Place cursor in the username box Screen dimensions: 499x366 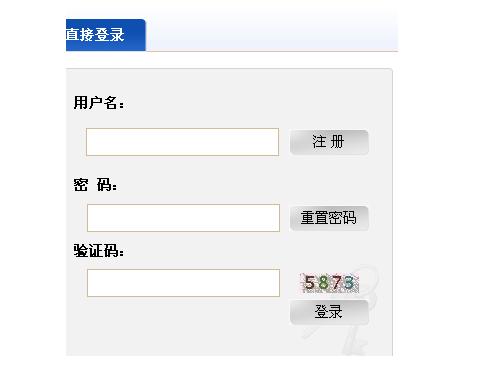[x=182, y=142]
